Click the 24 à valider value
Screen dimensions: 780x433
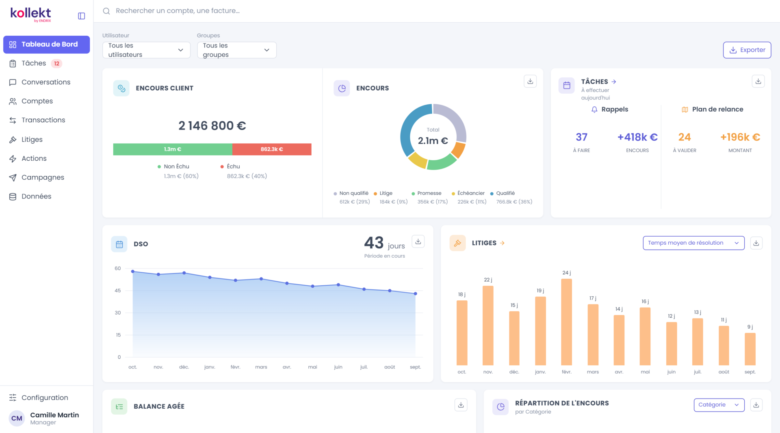click(x=684, y=137)
